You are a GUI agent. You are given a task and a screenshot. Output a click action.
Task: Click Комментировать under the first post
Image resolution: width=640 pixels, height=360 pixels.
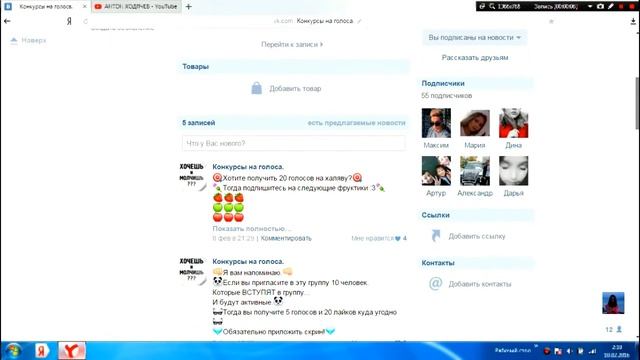286,238
